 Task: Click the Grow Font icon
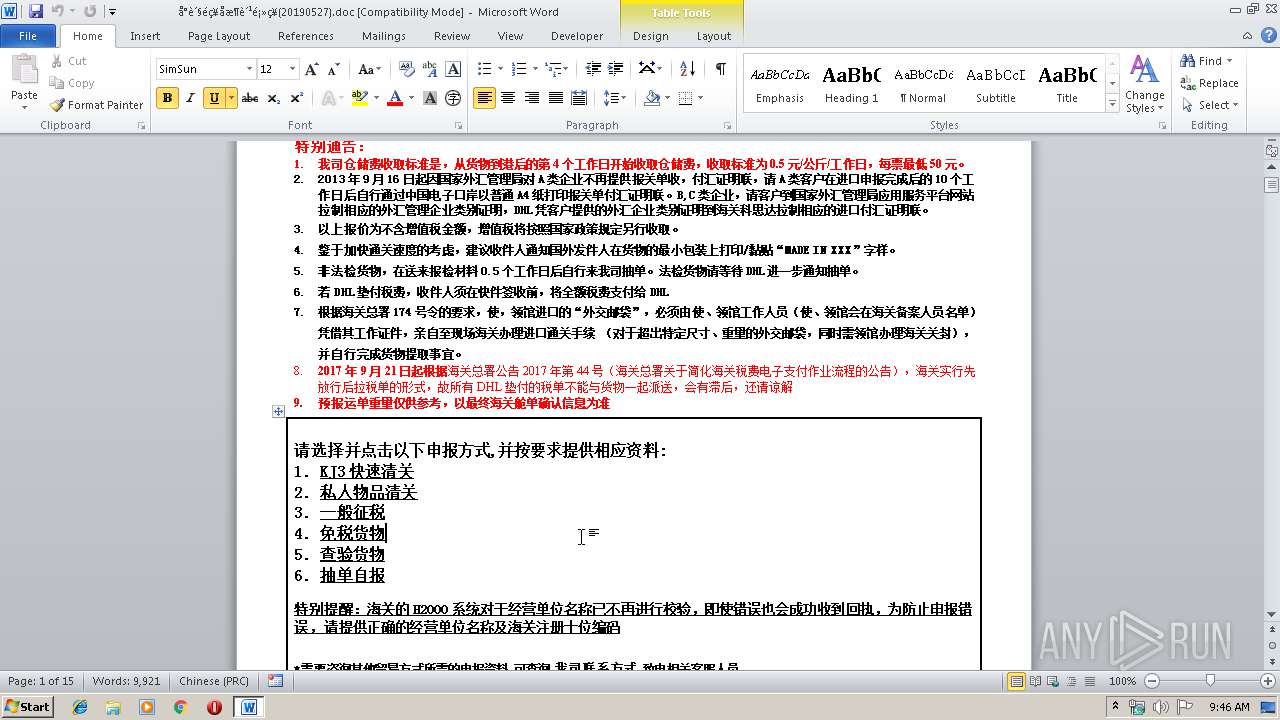(312, 69)
